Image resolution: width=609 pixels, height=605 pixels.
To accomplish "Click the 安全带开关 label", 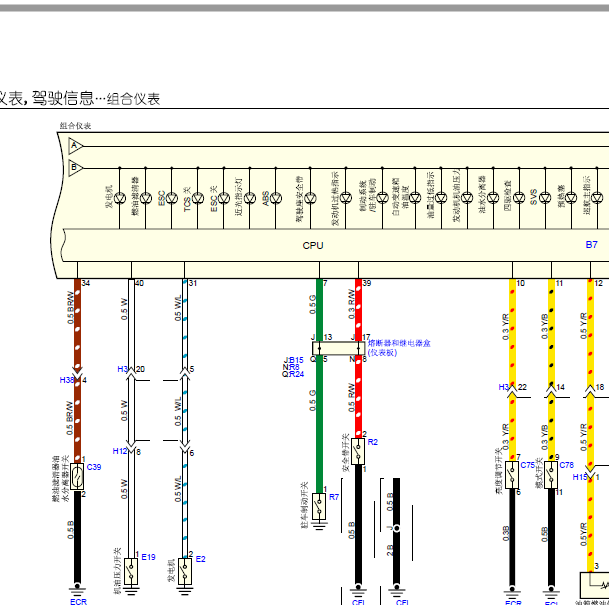I will point(345,453).
